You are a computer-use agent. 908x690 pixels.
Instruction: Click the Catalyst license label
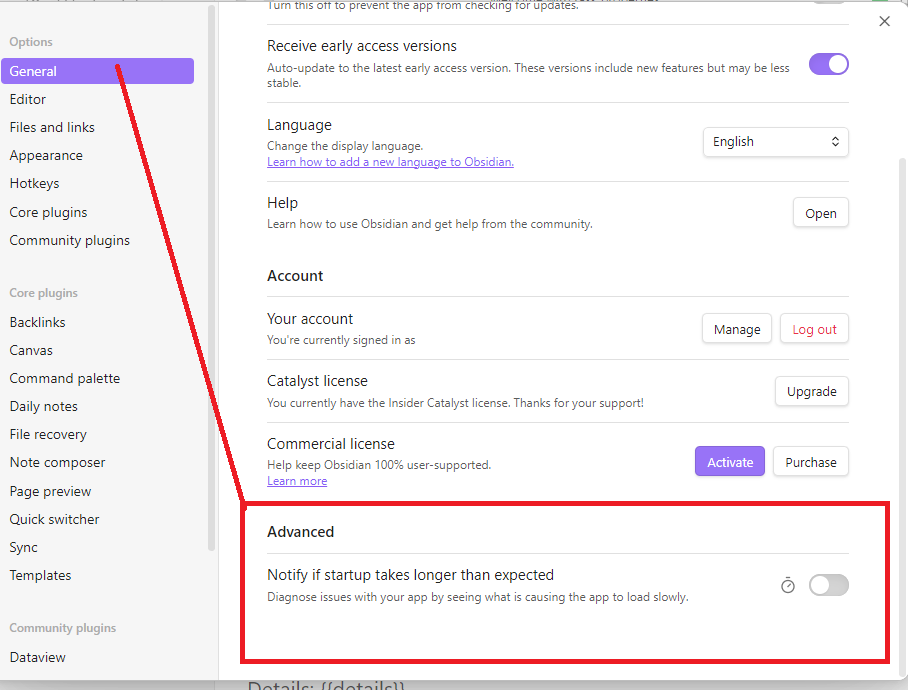click(317, 381)
